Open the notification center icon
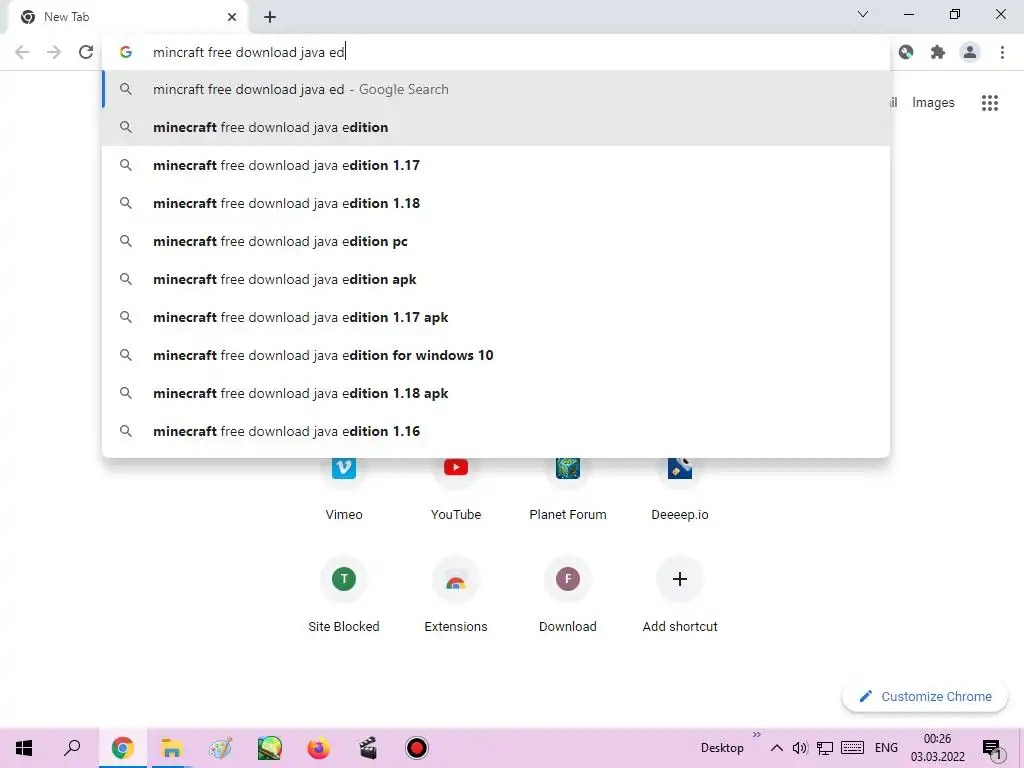This screenshot has height=768, width=1024. click(x=991, y=748)
